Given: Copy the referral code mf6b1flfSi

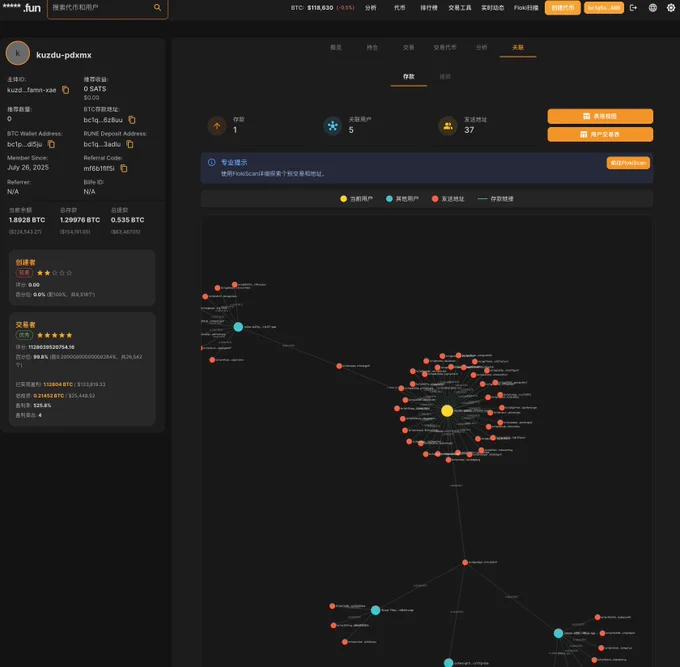Looking at the screenshot, I should tap(124, 168).
